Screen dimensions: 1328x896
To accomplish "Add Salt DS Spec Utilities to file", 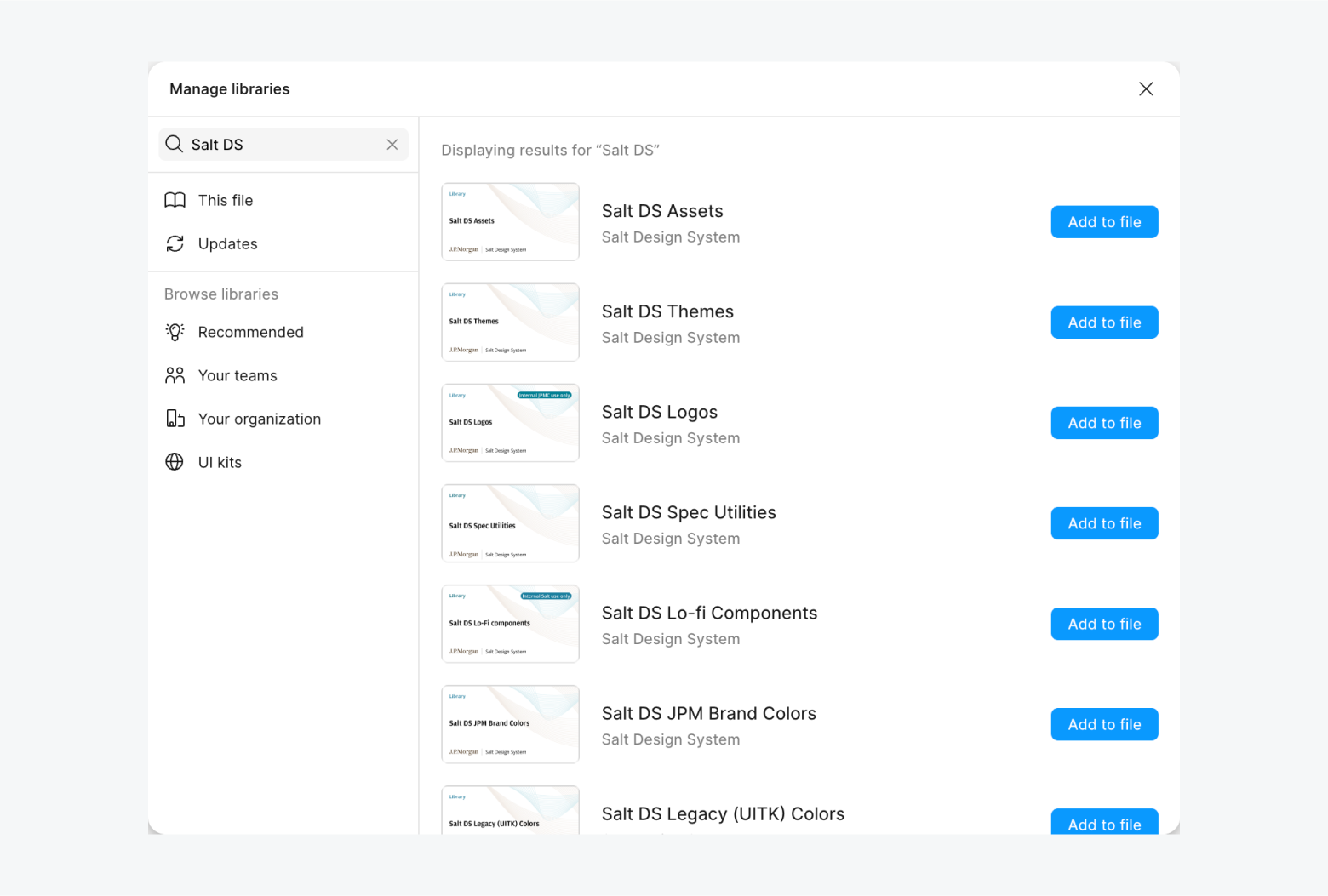I will (x=1104, y=522).
